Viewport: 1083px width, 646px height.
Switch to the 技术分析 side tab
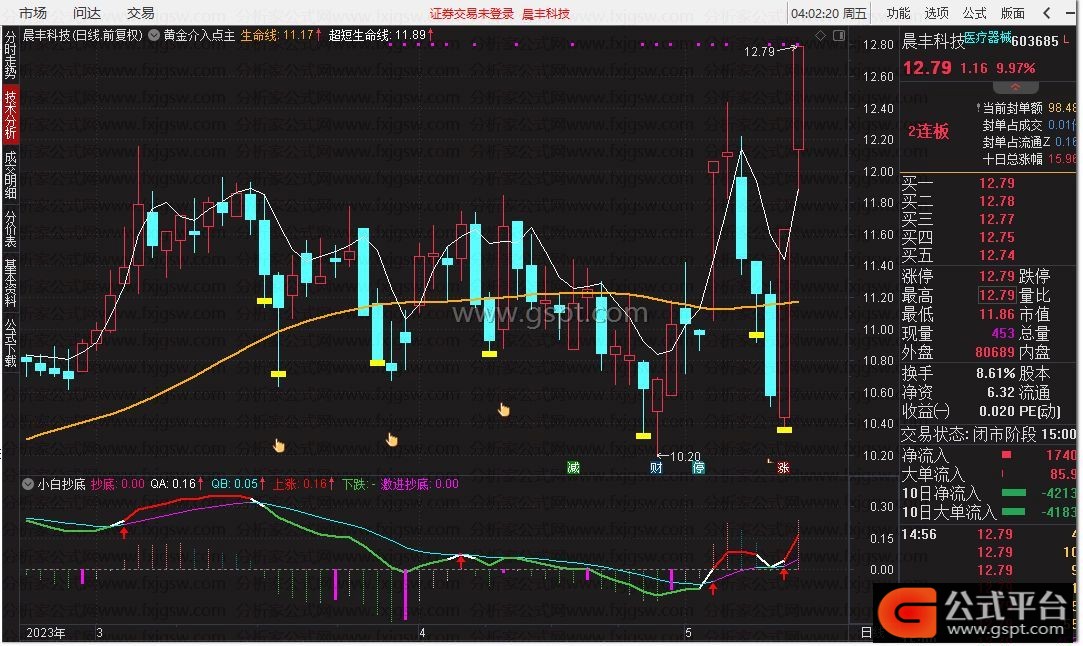10,114
